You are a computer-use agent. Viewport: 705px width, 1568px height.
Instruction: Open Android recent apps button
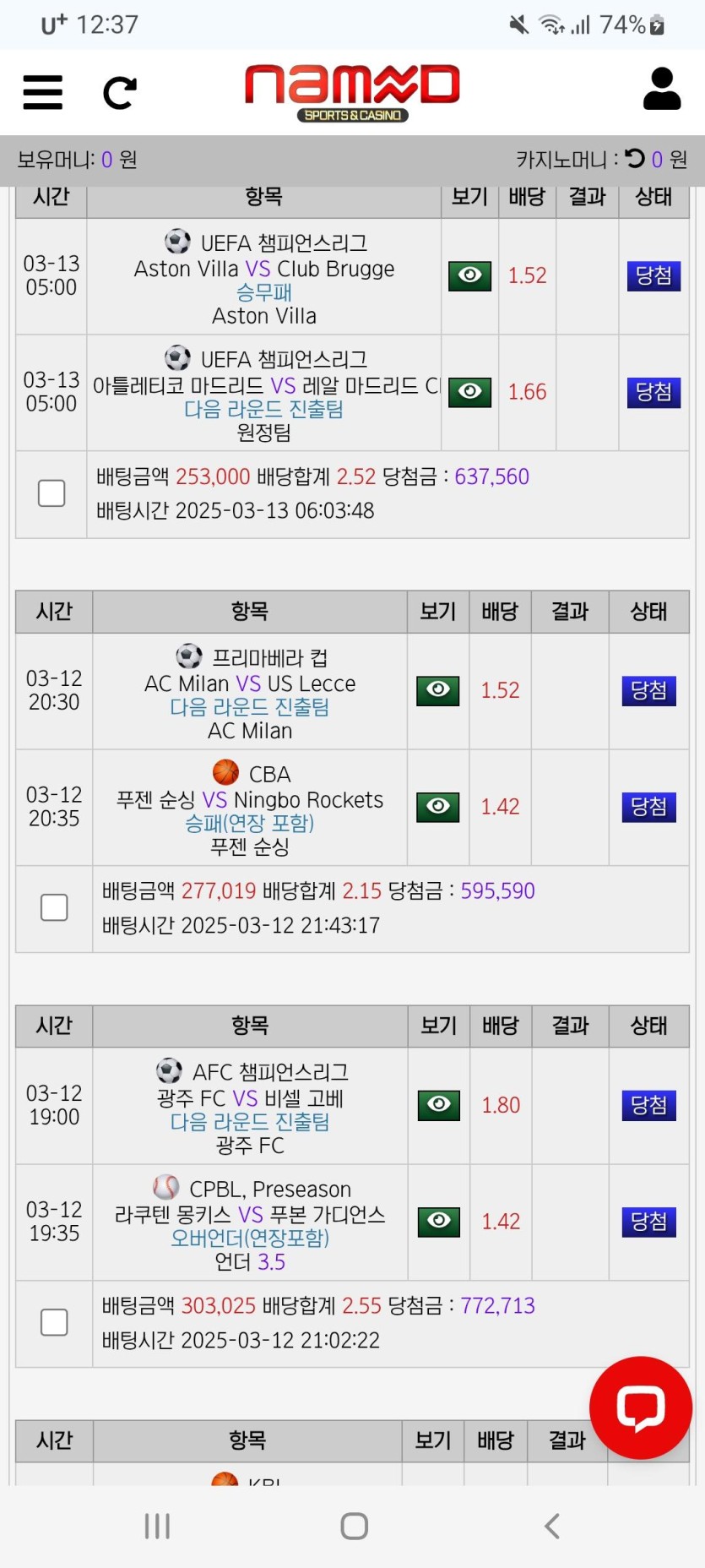pyautogui.click(x=157, y=1526)
